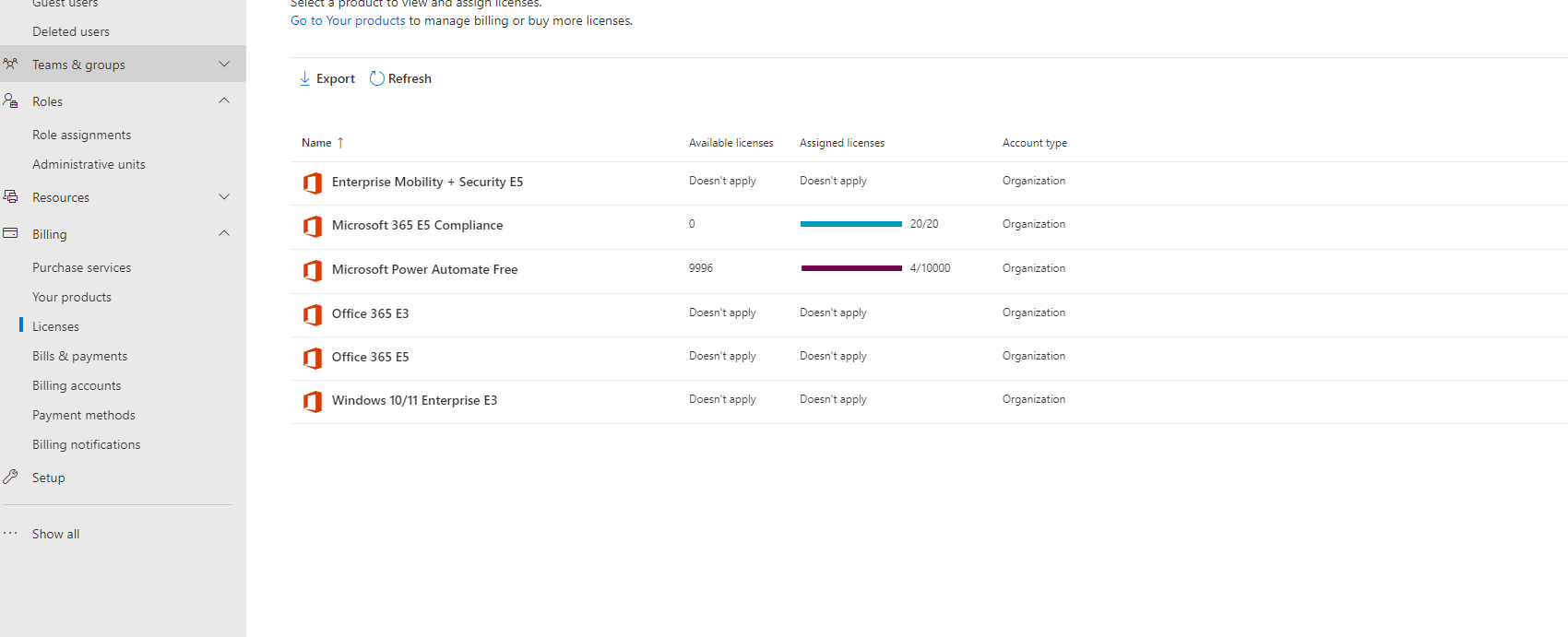Viewport: 1568px width, 637px height.
Task: Click the Setup wrench icon
Action: click(x=10, y=477)
